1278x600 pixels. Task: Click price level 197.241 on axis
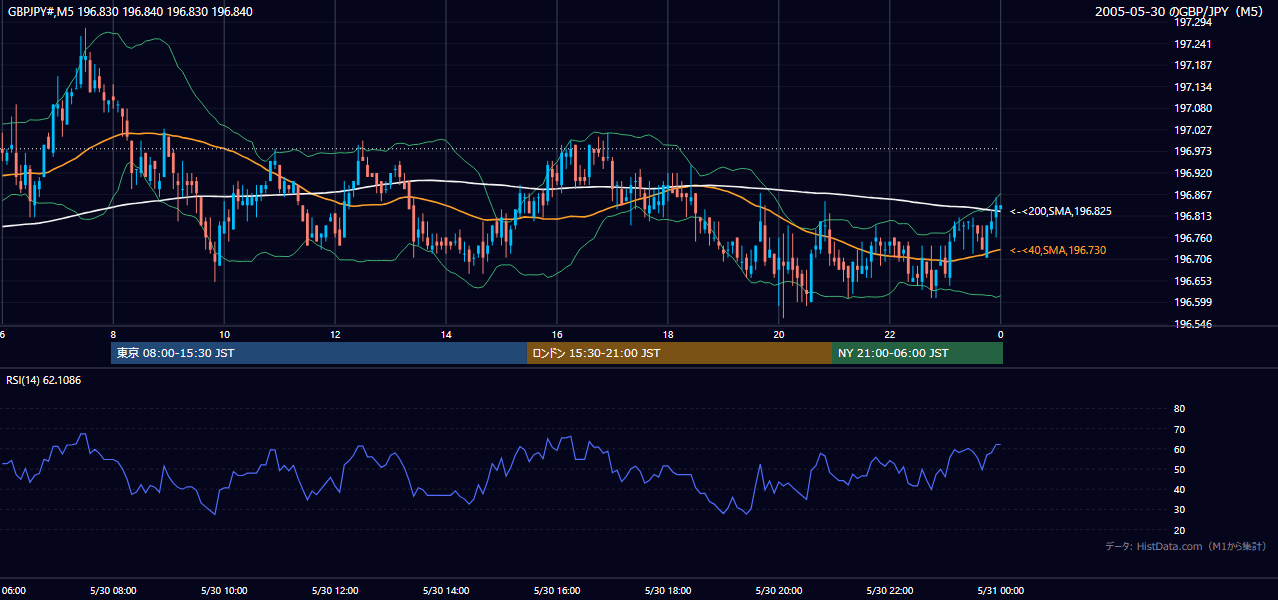tap(1193, 44)
